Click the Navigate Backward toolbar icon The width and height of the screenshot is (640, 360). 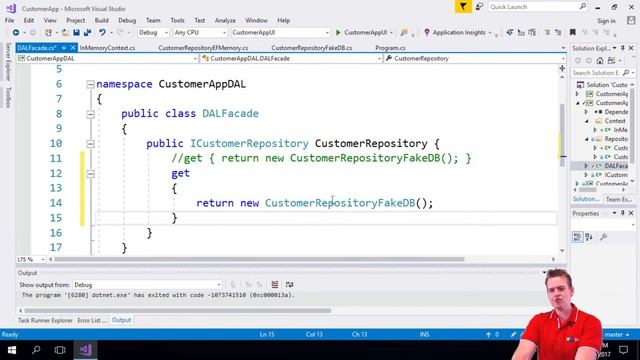tap(16, 32)
